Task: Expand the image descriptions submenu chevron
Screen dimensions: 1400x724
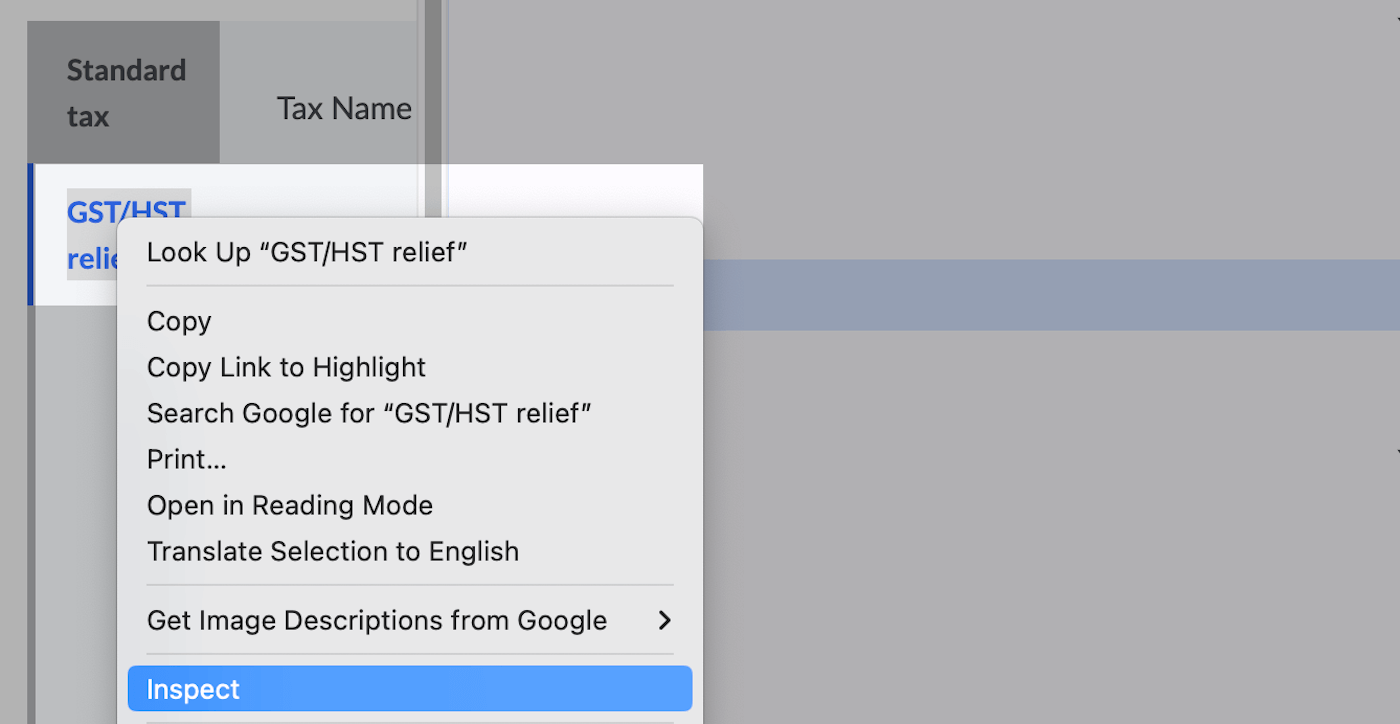Action: pos(664,621)
